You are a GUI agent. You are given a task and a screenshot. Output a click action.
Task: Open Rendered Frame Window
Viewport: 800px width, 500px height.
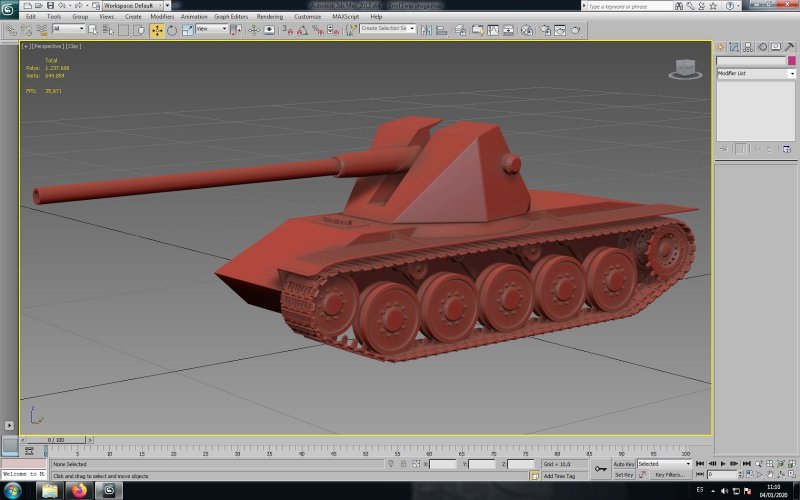pyautogui.click(x=560, y=30)
